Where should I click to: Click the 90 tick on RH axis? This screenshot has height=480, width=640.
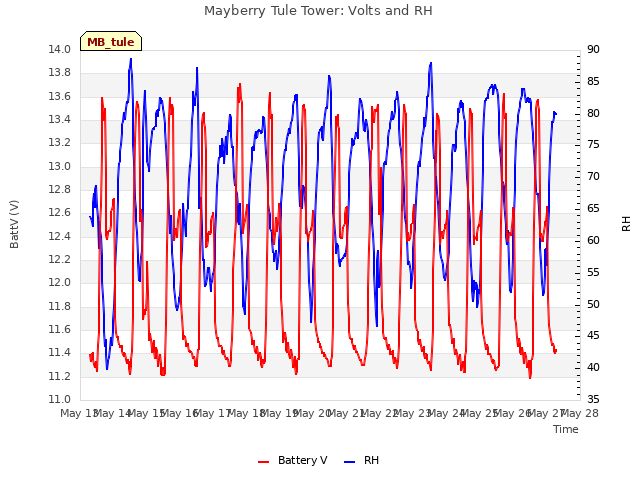[x=593, y=50]
